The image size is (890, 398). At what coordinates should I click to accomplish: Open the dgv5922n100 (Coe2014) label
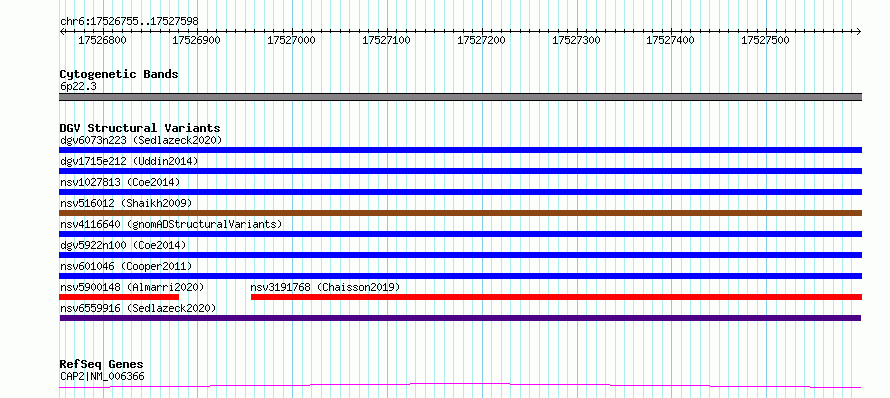coord(123,245)
